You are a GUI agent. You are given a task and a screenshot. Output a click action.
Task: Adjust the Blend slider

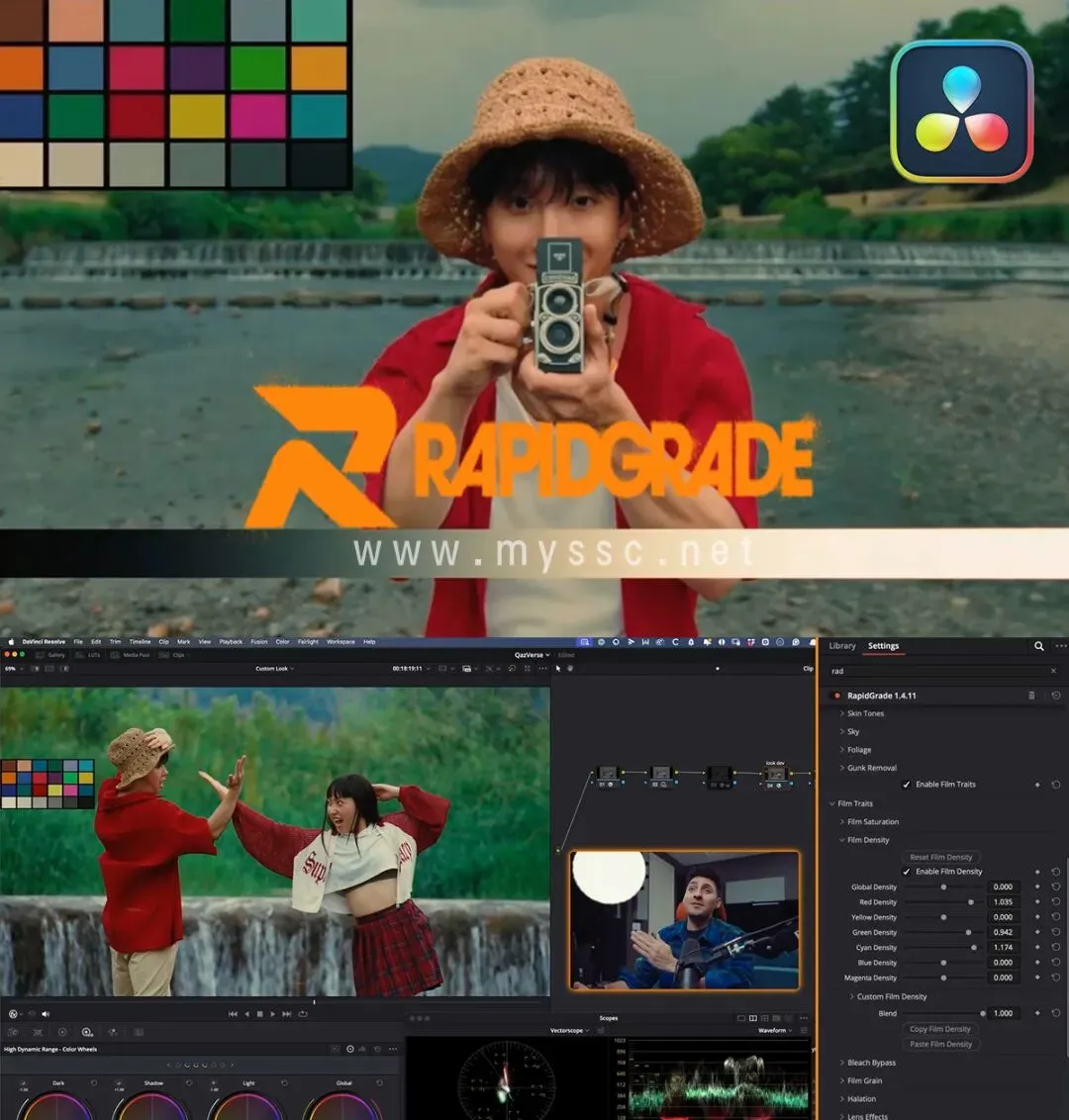(x=943, y=1013)
